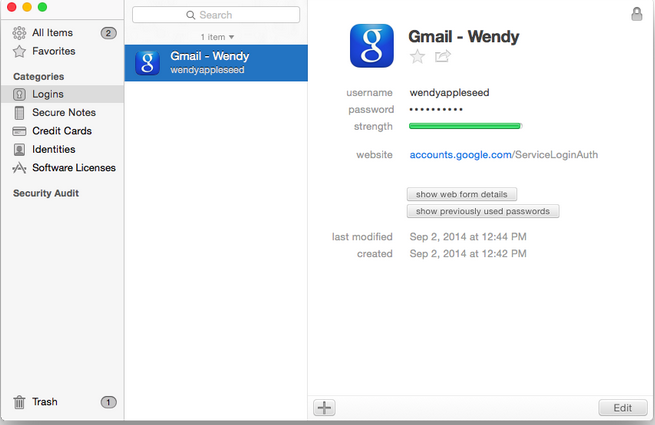Click the Favorites star icon in sidebar
Screen dimensions: 655x425
[x=19, y=51]
